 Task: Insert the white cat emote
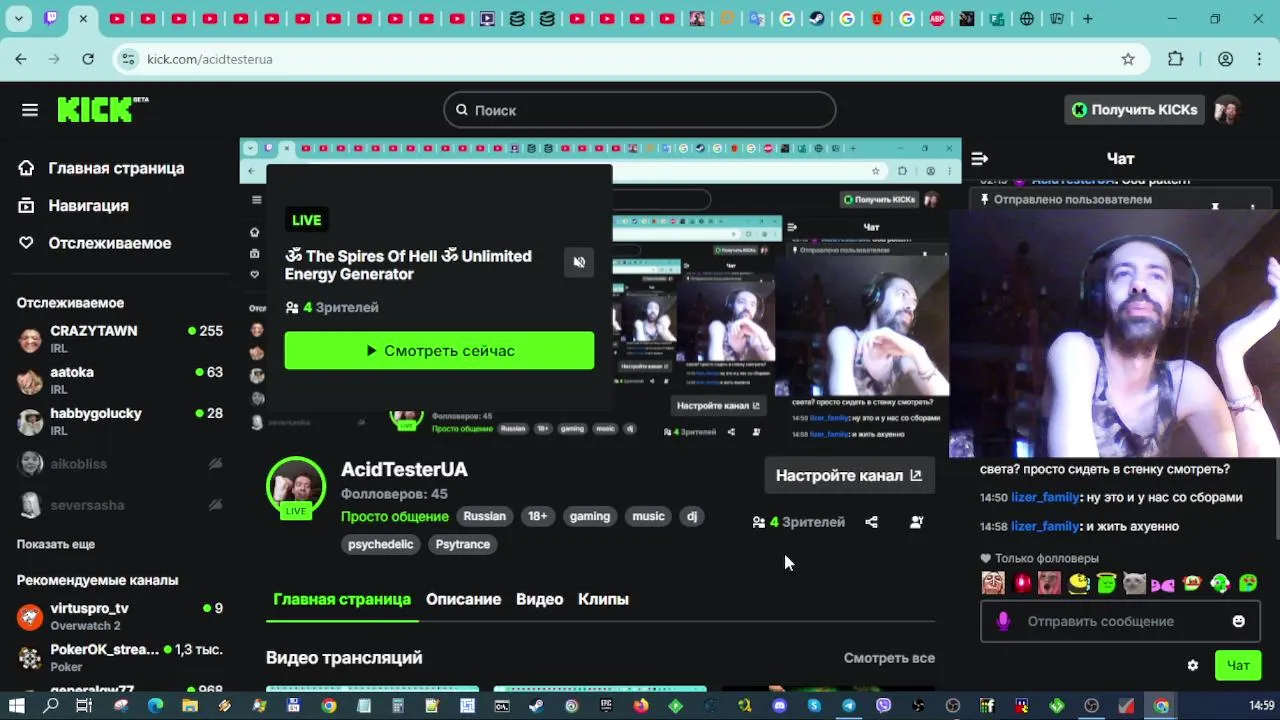(1134, 583)
